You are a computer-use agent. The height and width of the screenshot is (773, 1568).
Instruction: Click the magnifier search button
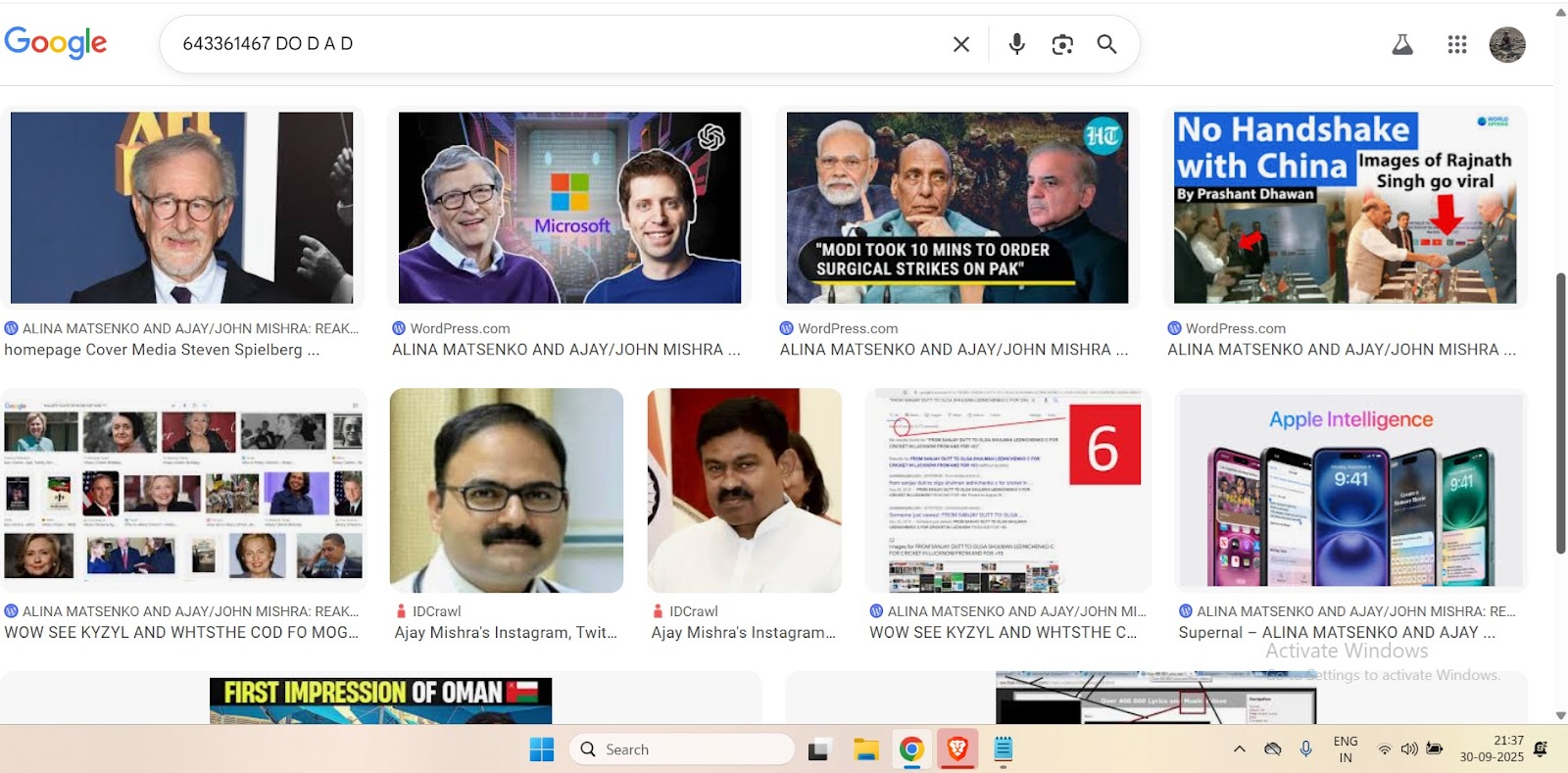pos(1106,44)
